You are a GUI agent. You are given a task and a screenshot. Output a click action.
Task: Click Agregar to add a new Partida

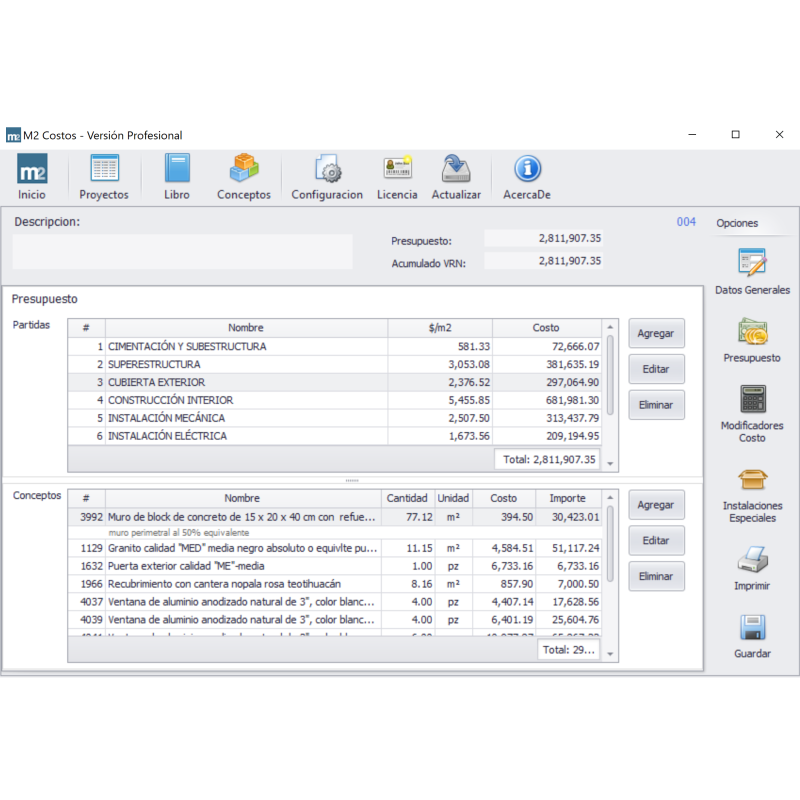point(656,333)
